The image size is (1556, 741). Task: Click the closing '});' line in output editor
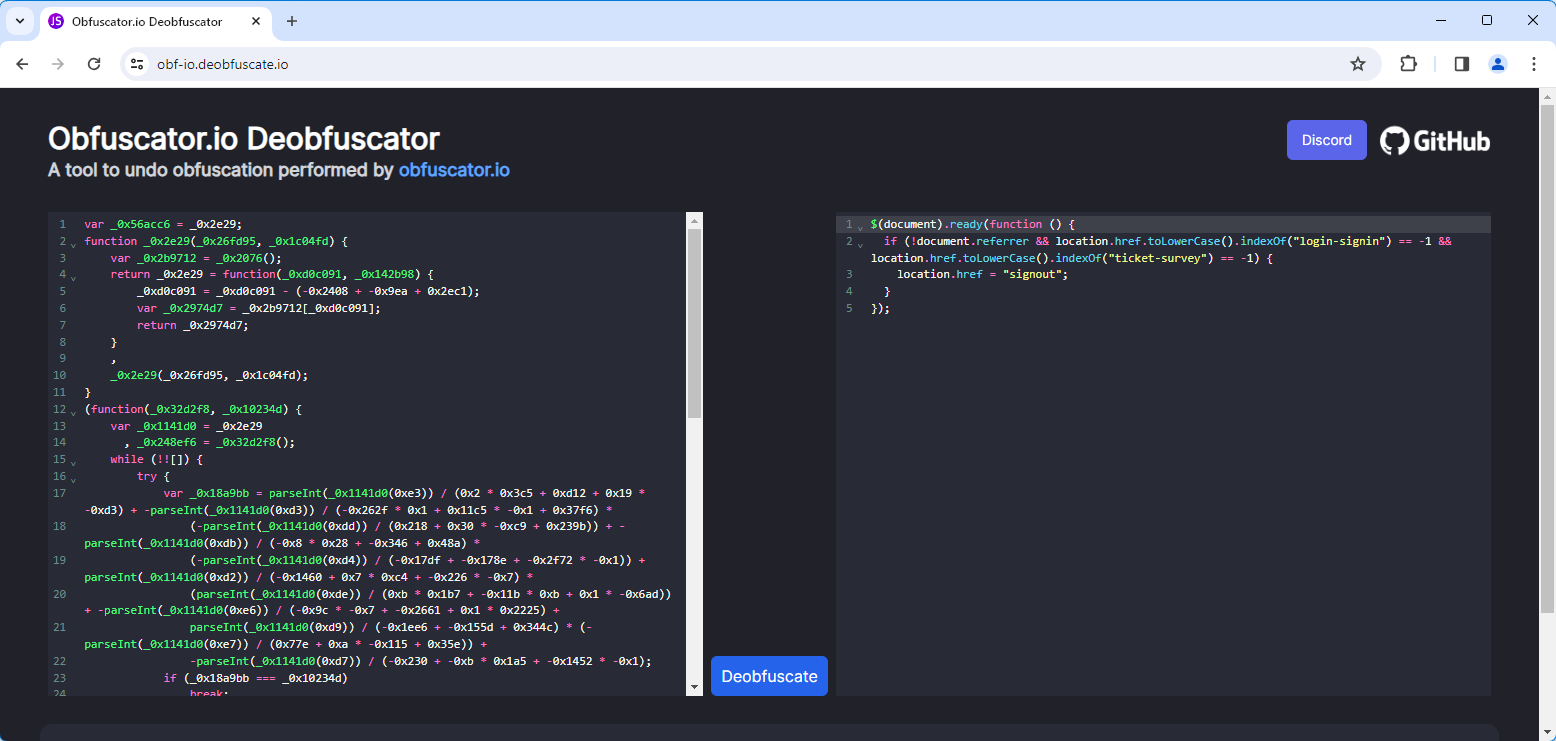(880, 308)
